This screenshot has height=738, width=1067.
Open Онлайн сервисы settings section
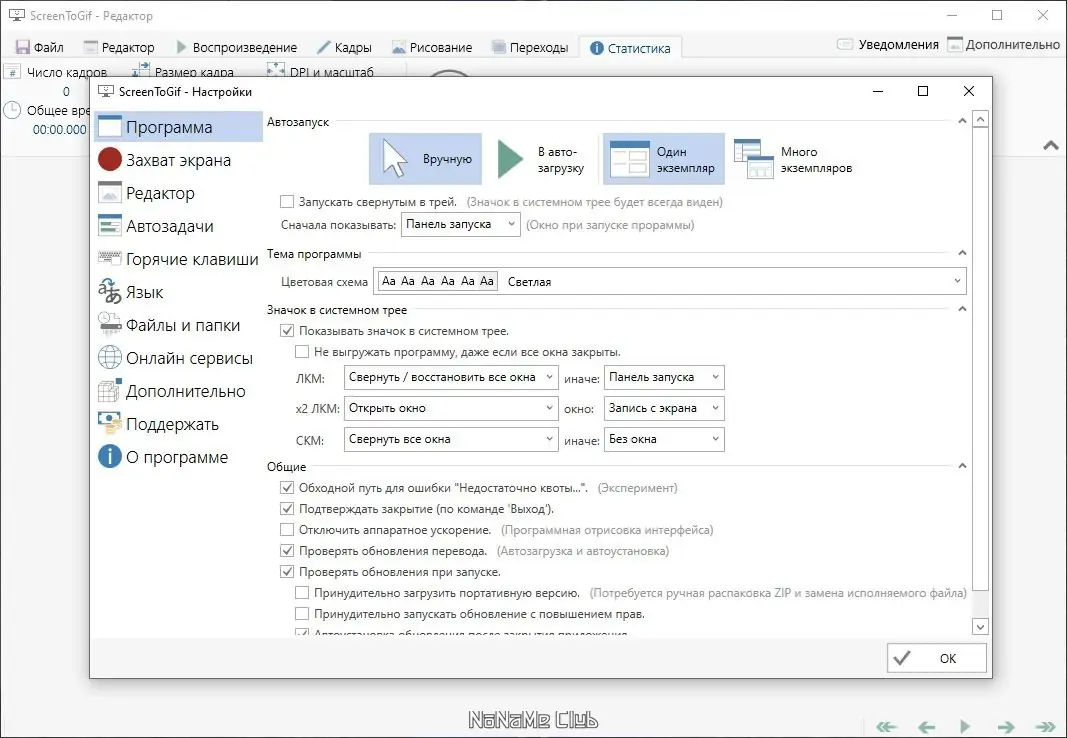point(178,358)
